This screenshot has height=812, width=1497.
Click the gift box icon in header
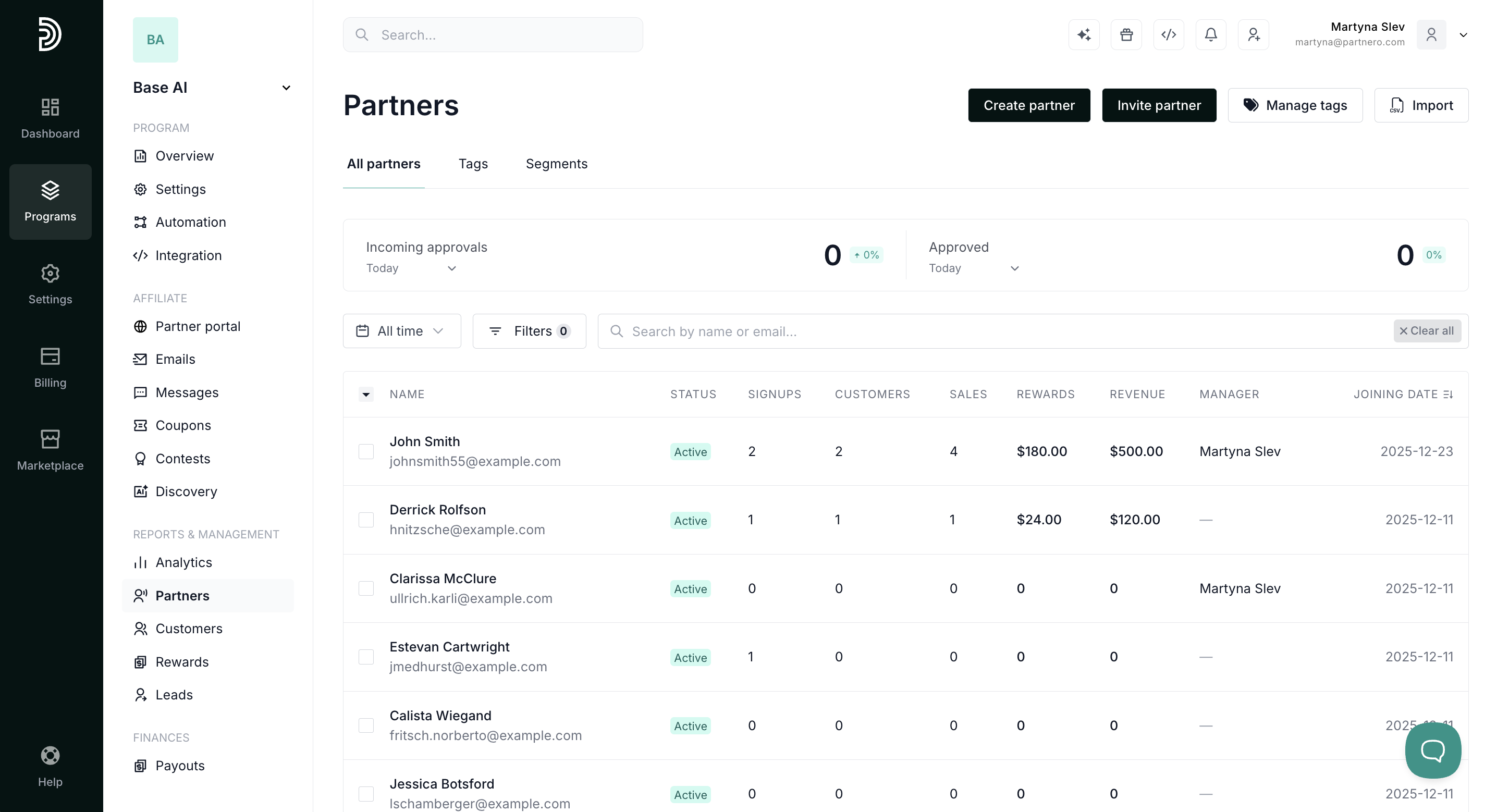click(x=1126, y=35)
